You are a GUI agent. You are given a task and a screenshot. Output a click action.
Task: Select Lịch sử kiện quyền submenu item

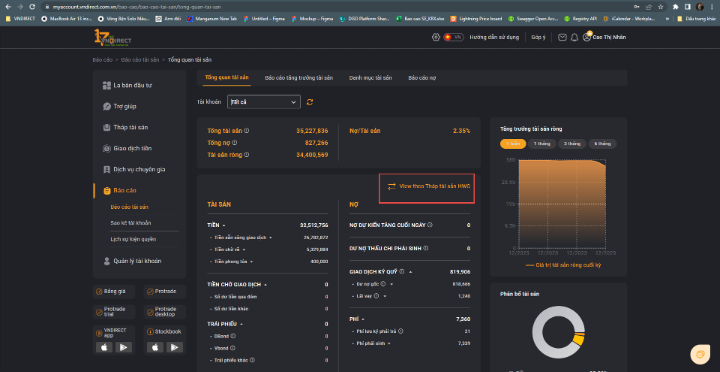tap(133, 239)
